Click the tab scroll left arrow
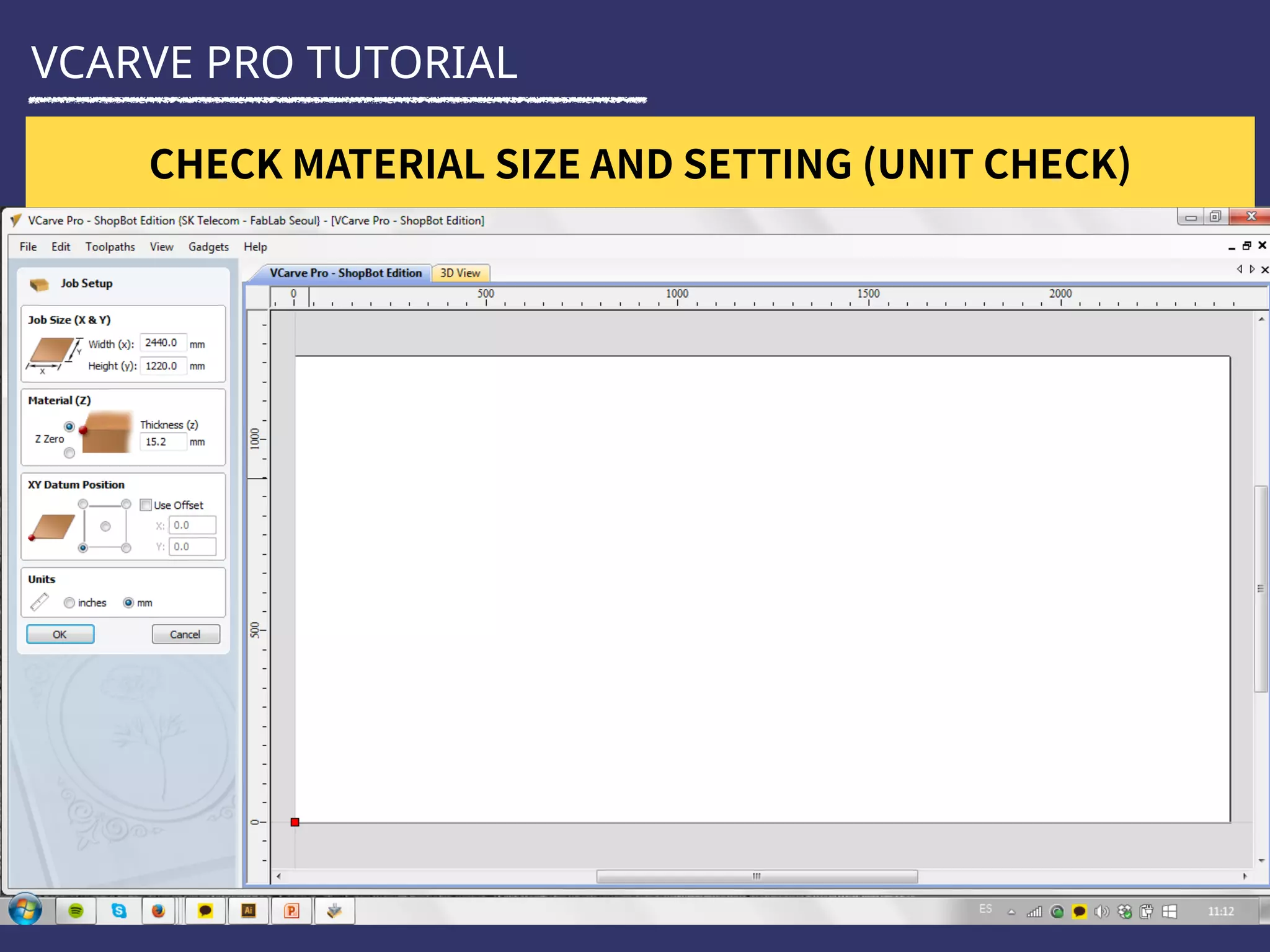The height and width of the screenshot is (952, 1270). pyautogui.click(x=1240, y=269)
